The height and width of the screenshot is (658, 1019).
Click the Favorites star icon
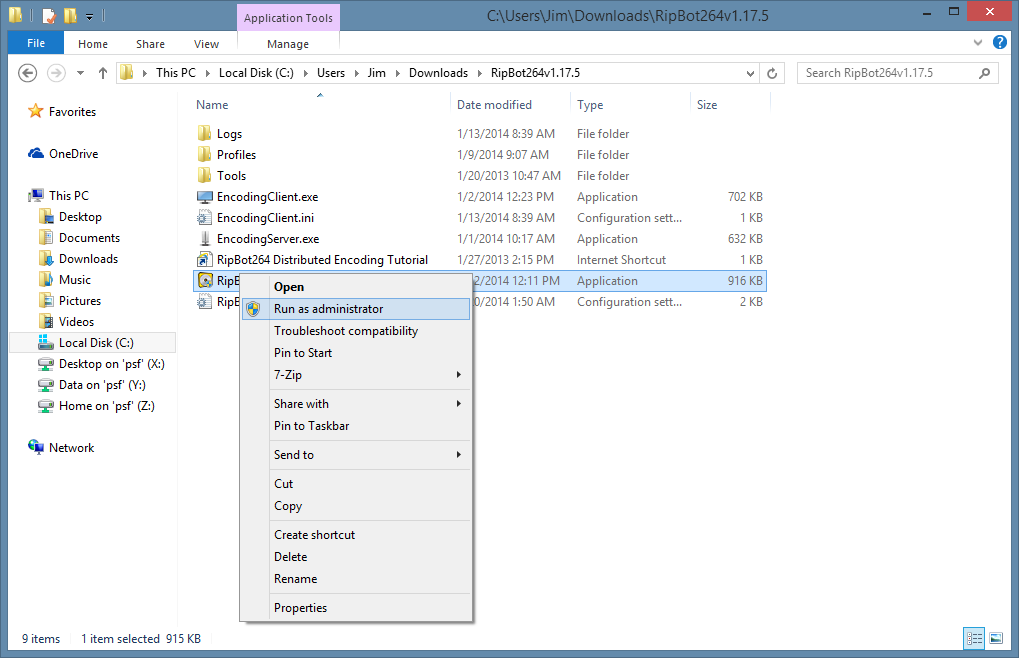coord(36,111)
